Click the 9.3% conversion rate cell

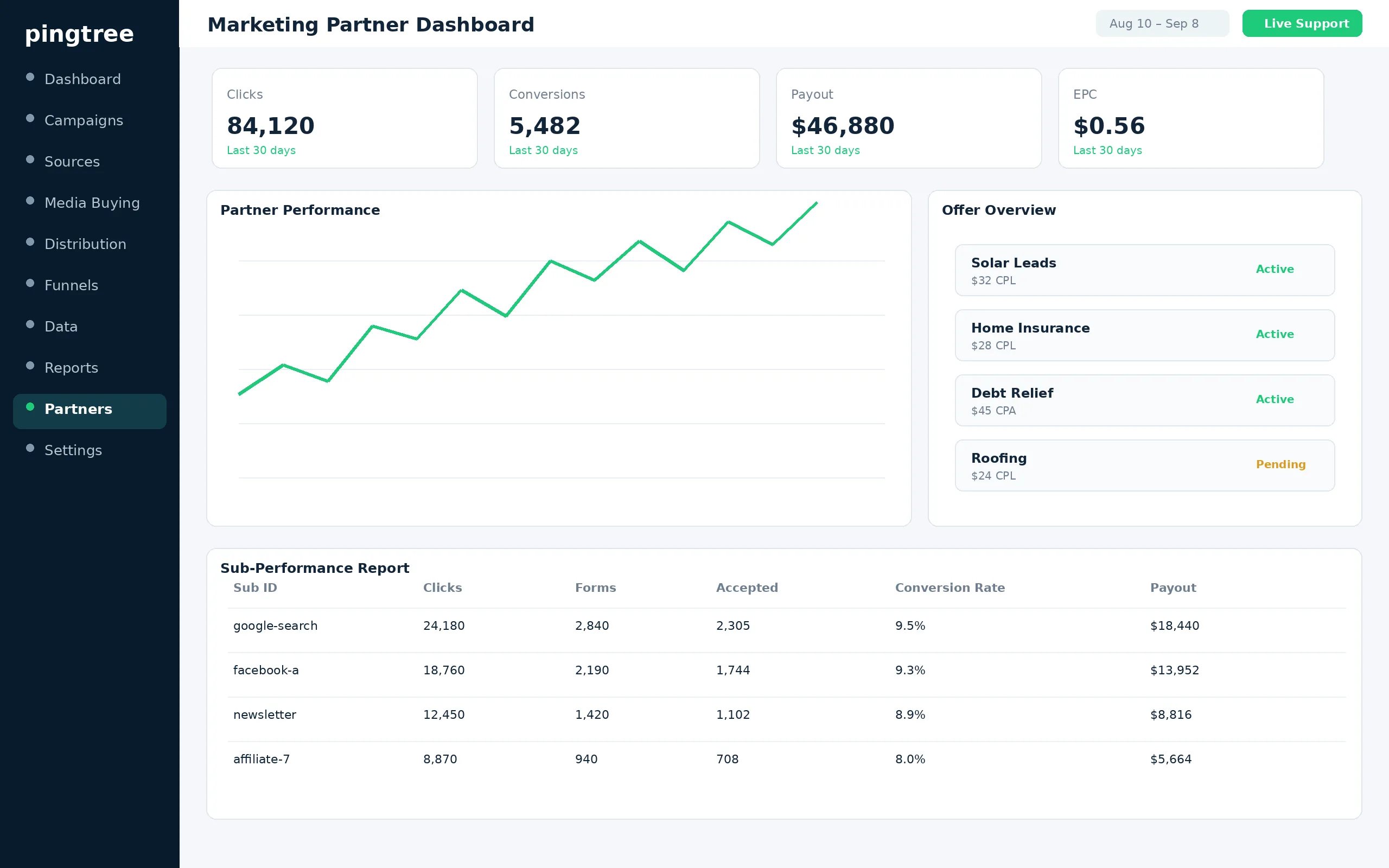pyautogui.click(x=910, y=671)
